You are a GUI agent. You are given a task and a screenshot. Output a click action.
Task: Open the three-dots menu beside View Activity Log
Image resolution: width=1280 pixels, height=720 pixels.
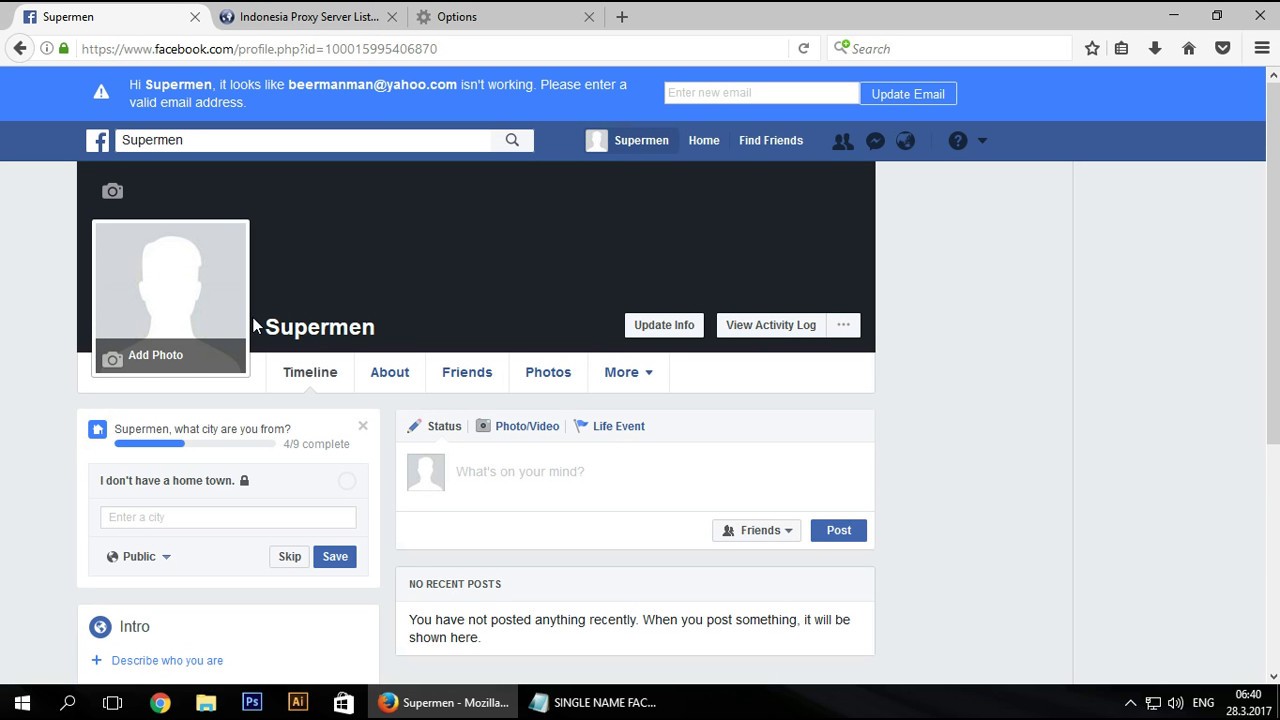pyautogui.click(x=844, y=325)
